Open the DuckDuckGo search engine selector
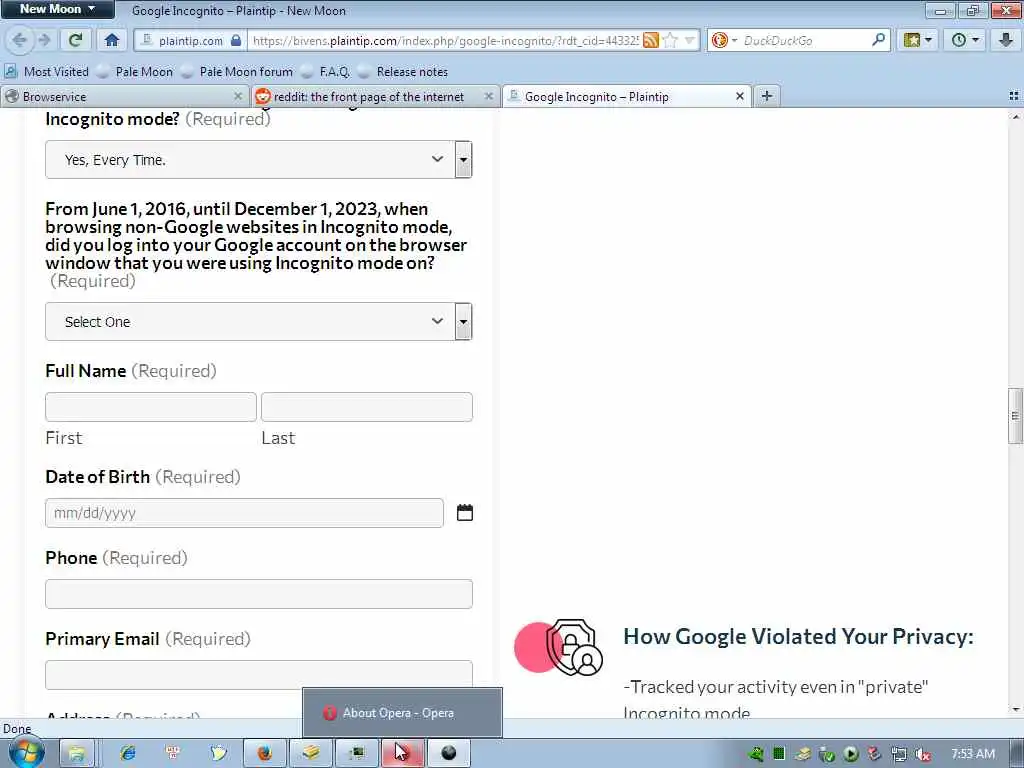This screenshot has width=1024, height=768. [x=724, y=40]
